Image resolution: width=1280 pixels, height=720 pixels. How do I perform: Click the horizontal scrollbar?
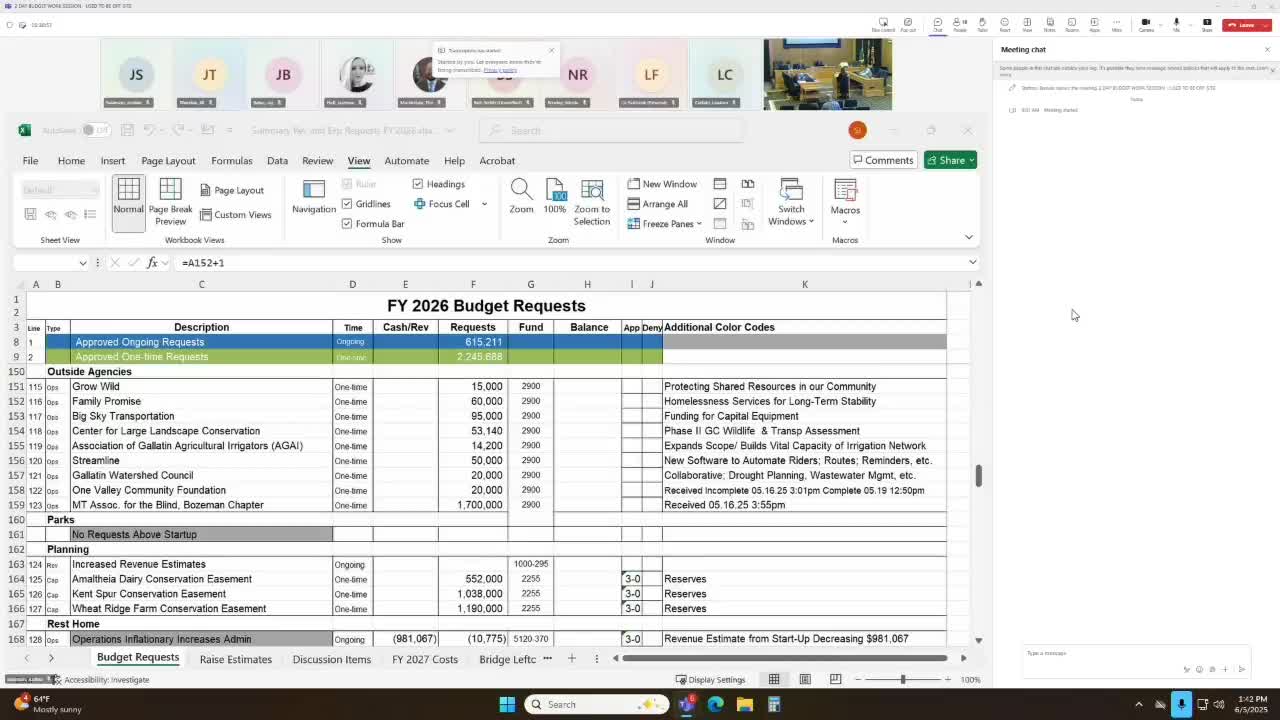784,658
